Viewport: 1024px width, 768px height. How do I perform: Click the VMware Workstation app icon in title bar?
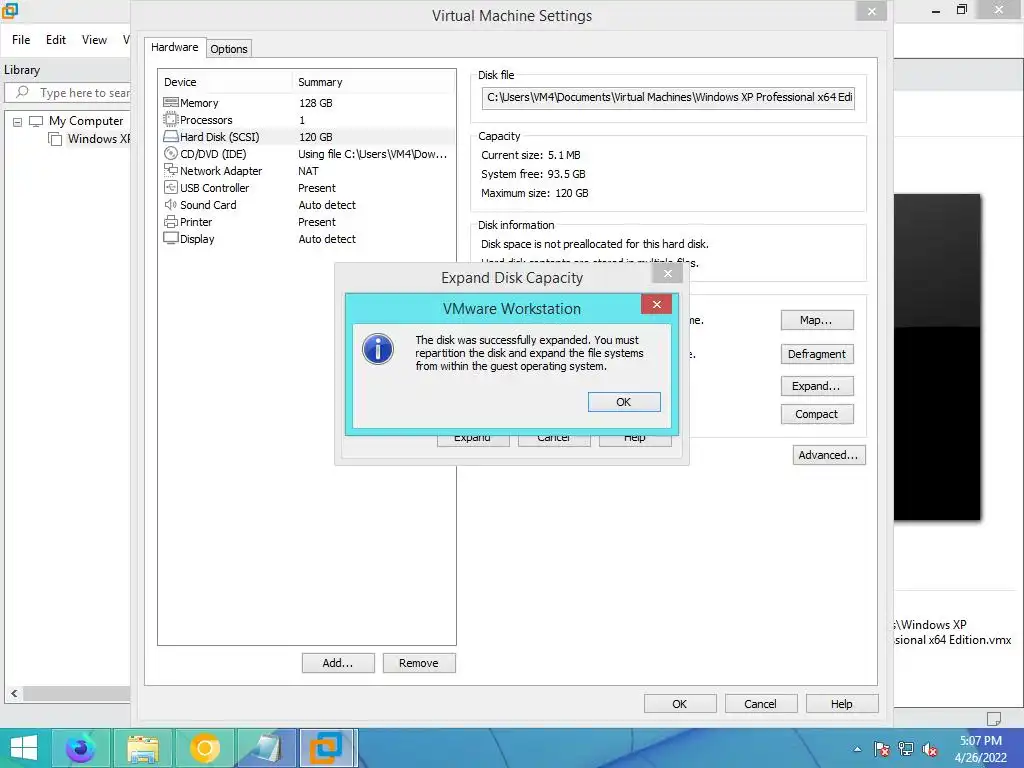9,10
